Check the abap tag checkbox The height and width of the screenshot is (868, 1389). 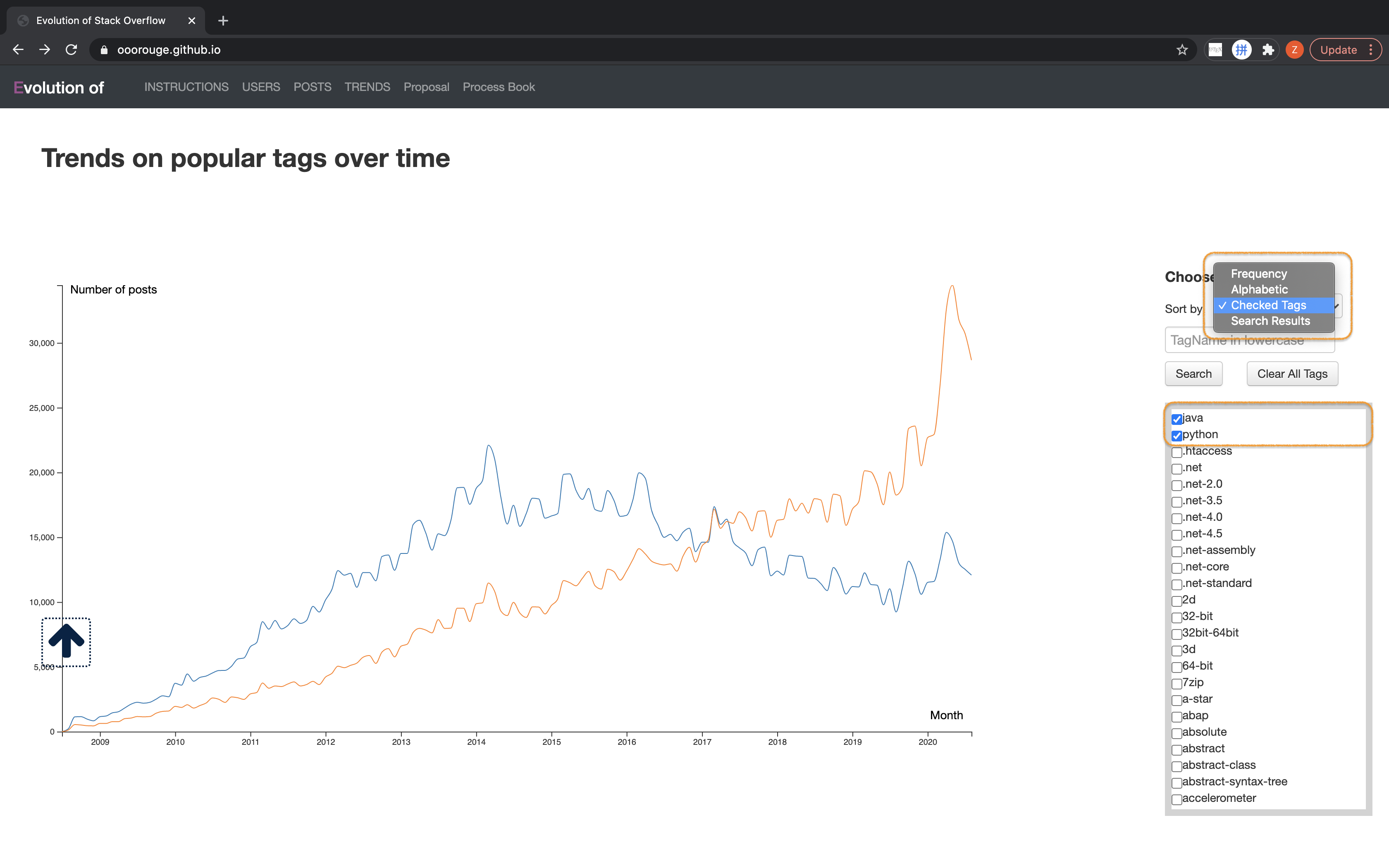click(1177, 716)
